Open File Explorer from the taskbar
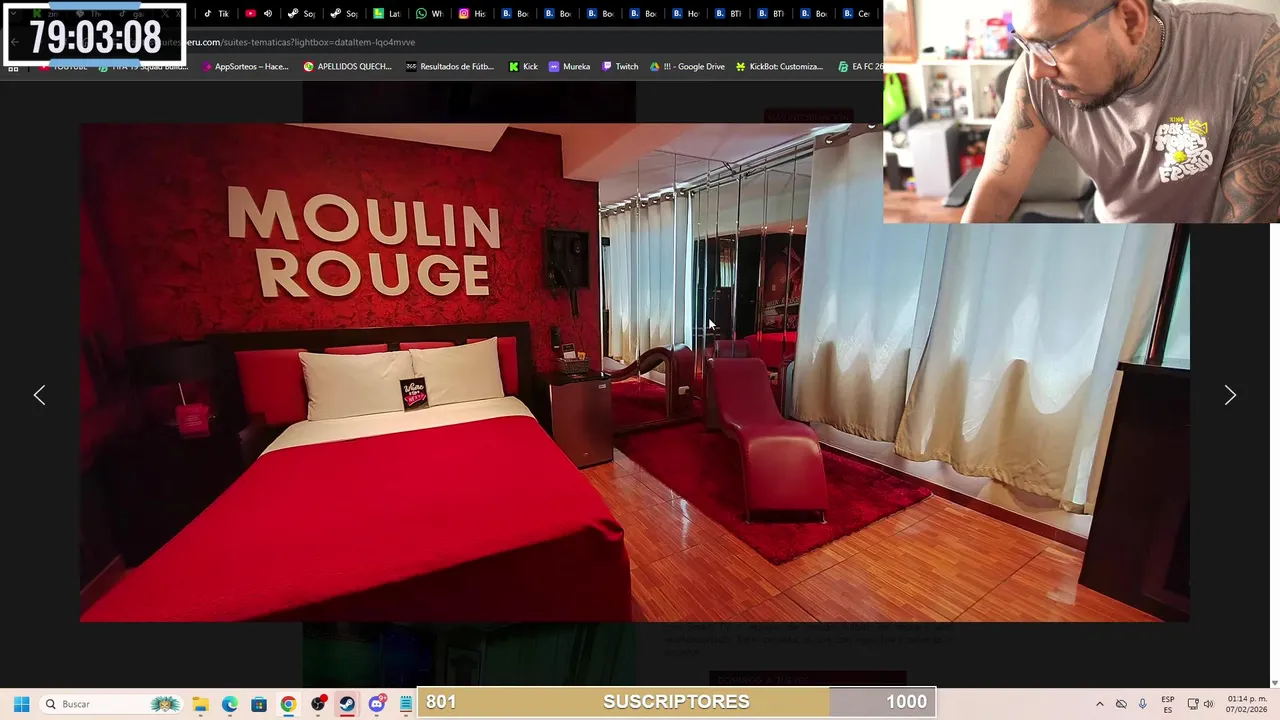The image size is (1280, 720). [200, 704]
